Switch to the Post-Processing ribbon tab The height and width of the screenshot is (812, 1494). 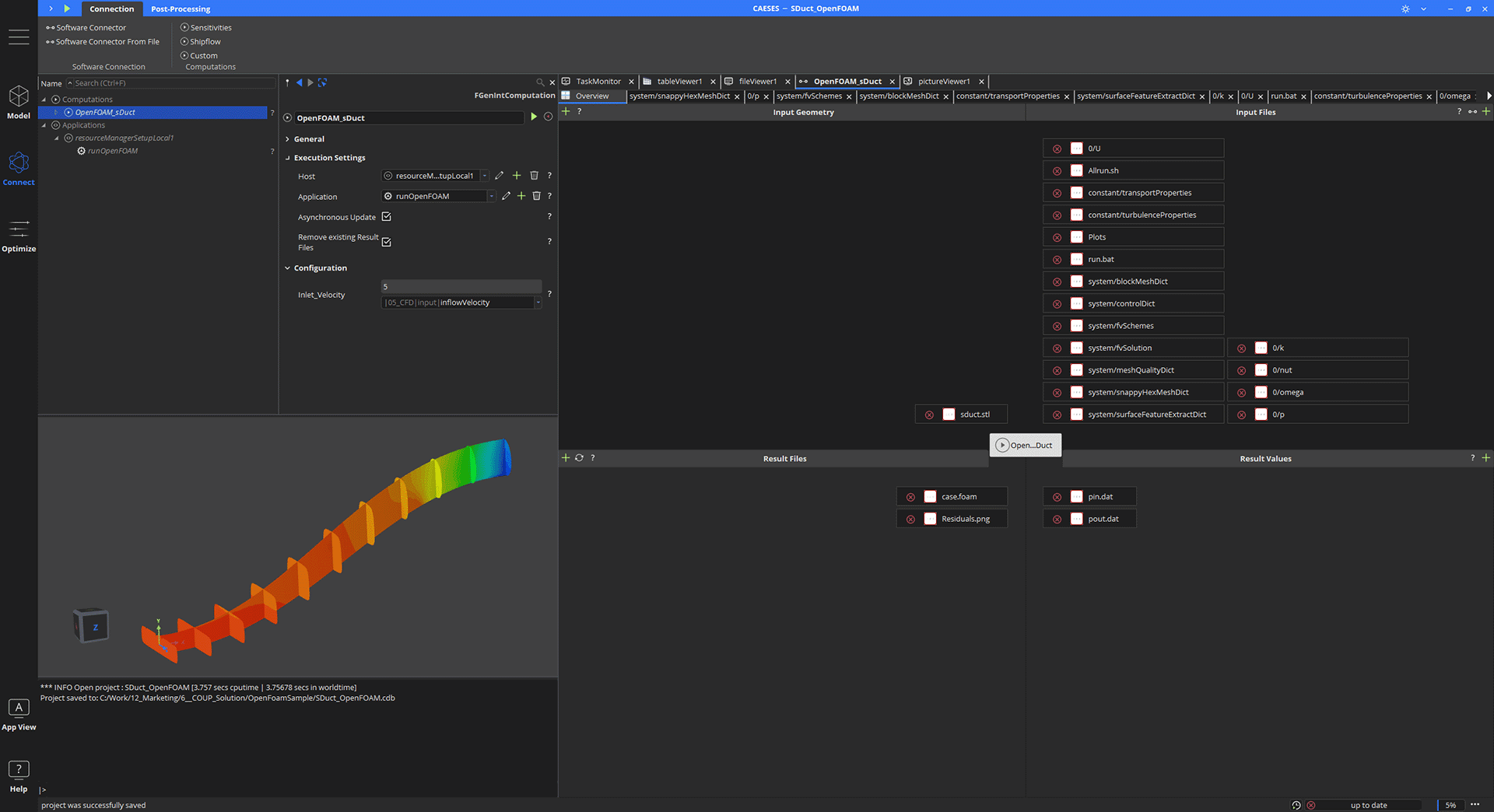(181, 9)
